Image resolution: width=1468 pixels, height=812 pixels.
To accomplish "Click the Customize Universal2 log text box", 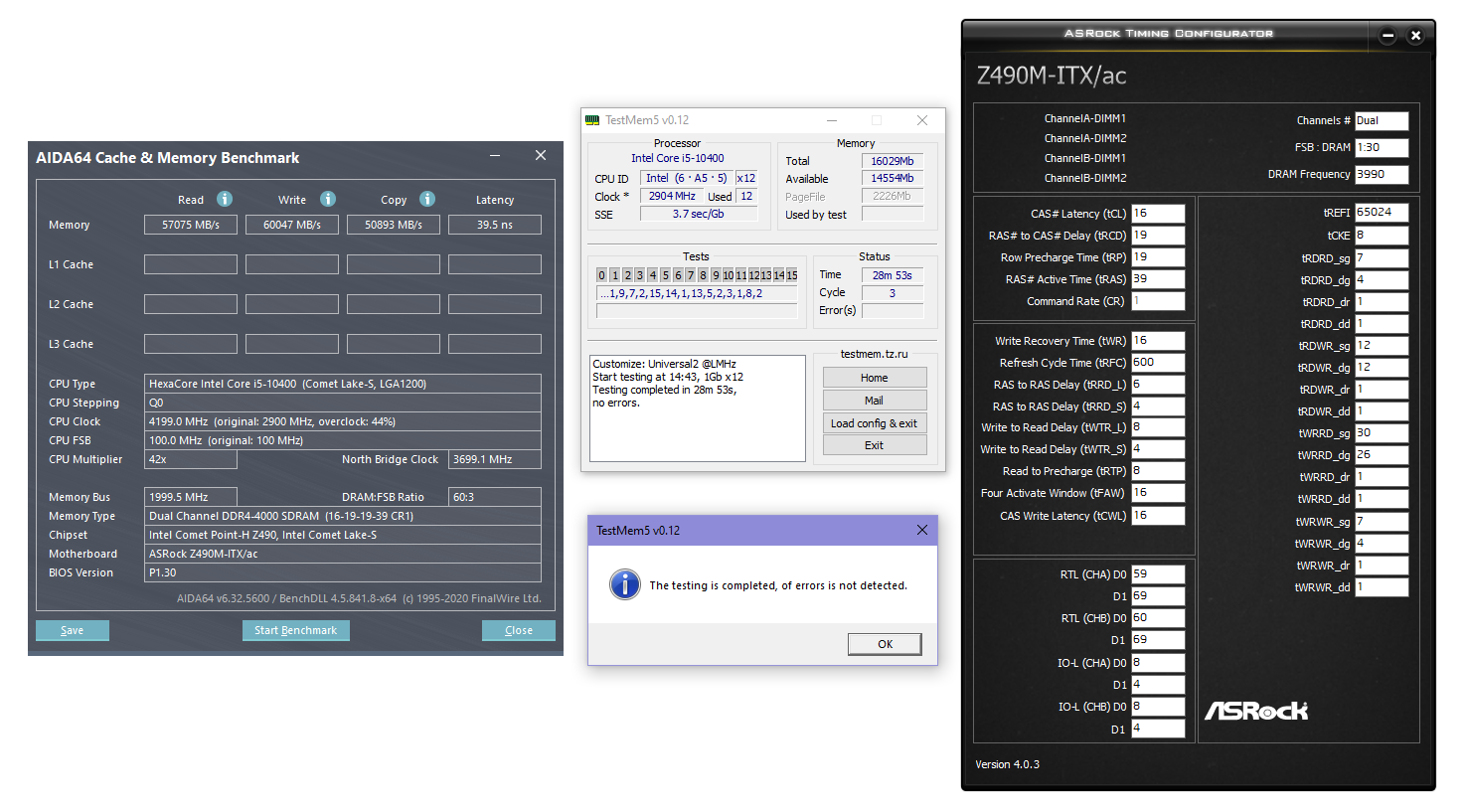I will pos(698,408).
